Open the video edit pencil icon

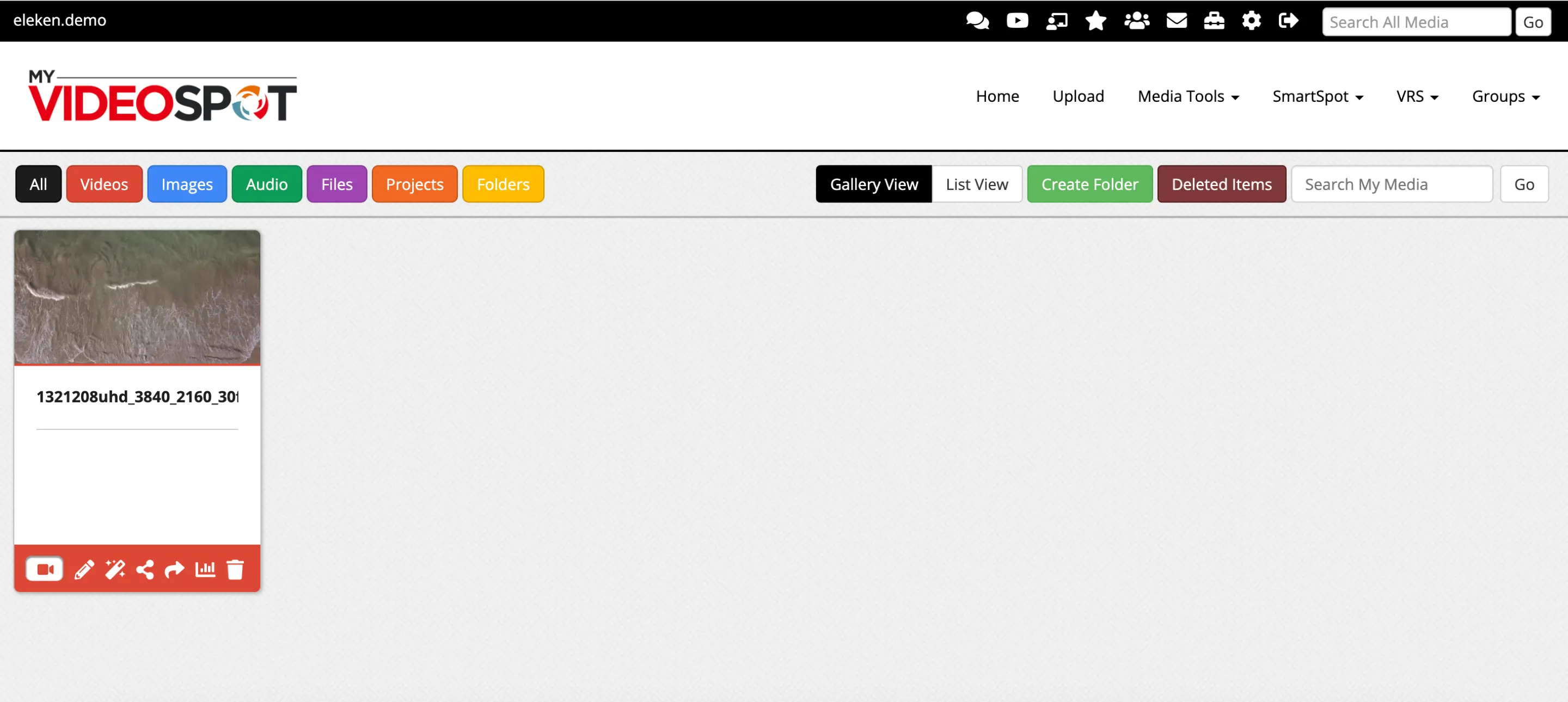pos(83,570)
